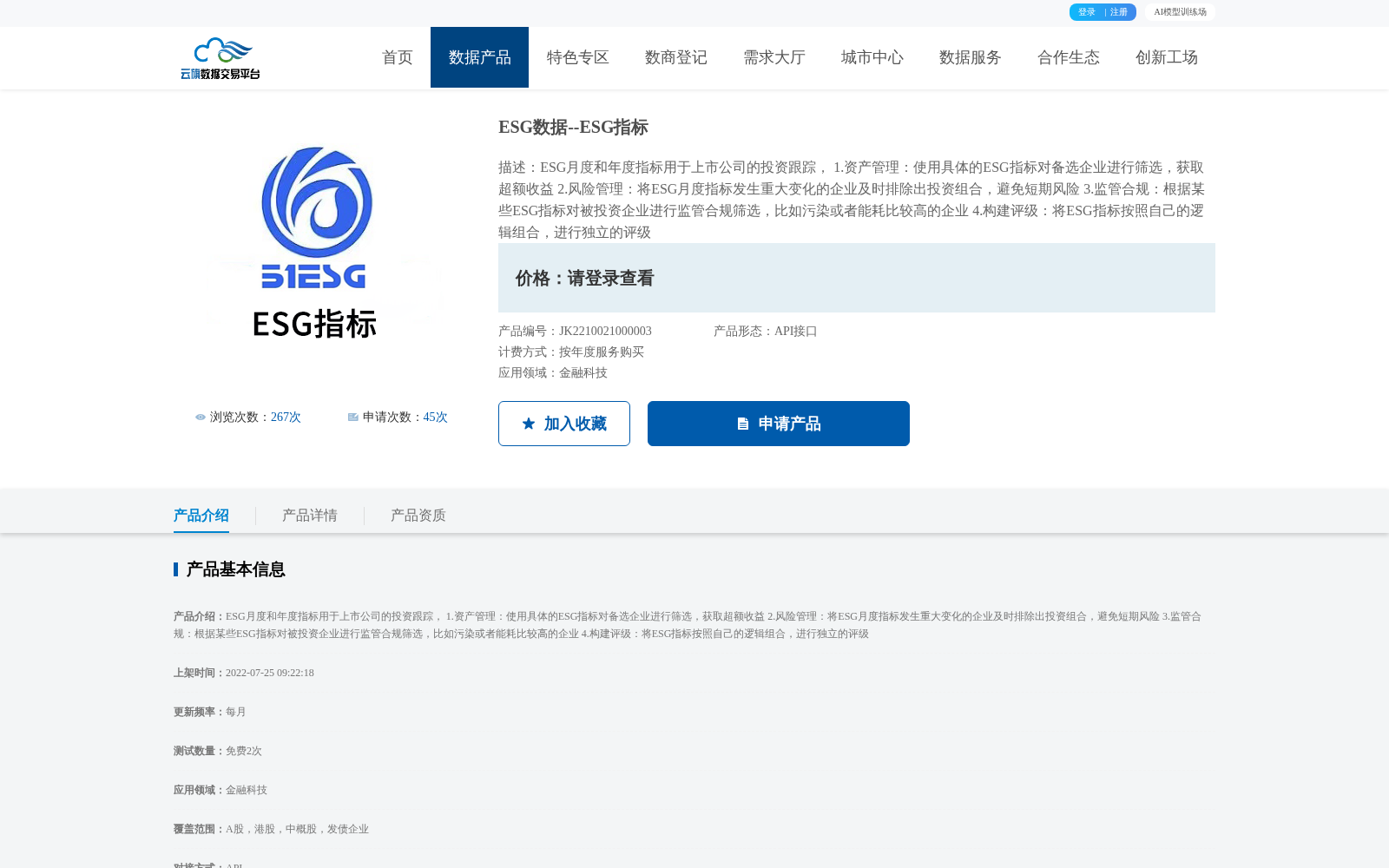Click the 产品基本信息 section heading
Viewport: 1389px width, 868px height.
click(235, 569)
